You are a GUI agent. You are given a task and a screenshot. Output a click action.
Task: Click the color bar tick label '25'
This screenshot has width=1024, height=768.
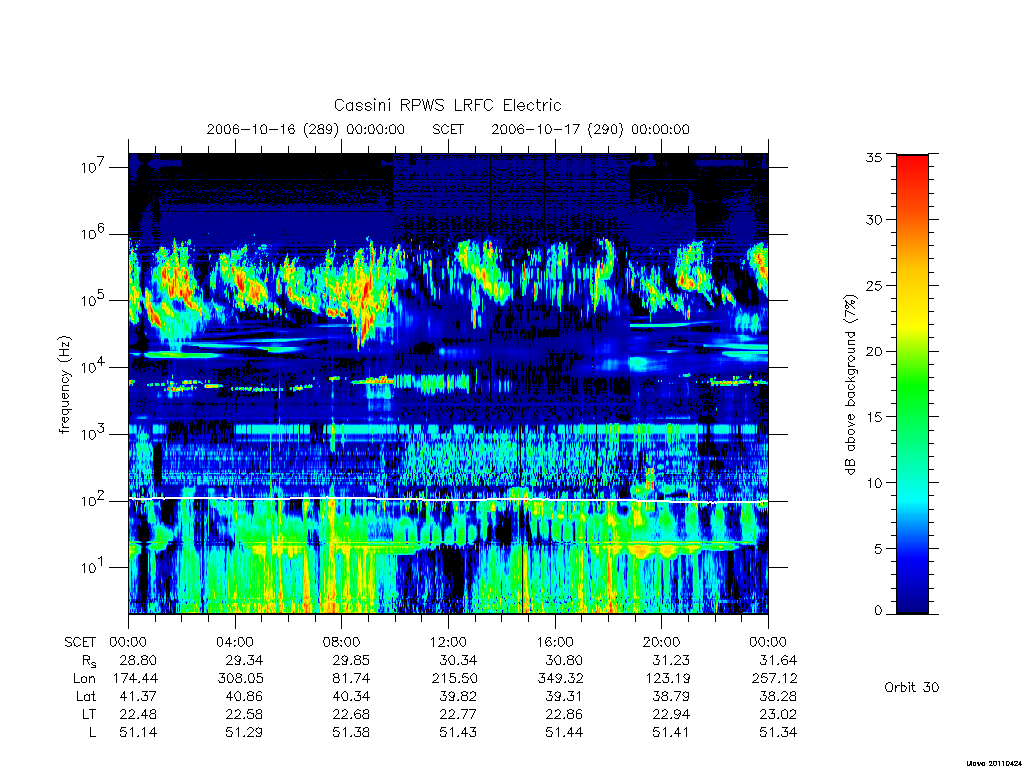pos(873,285)
